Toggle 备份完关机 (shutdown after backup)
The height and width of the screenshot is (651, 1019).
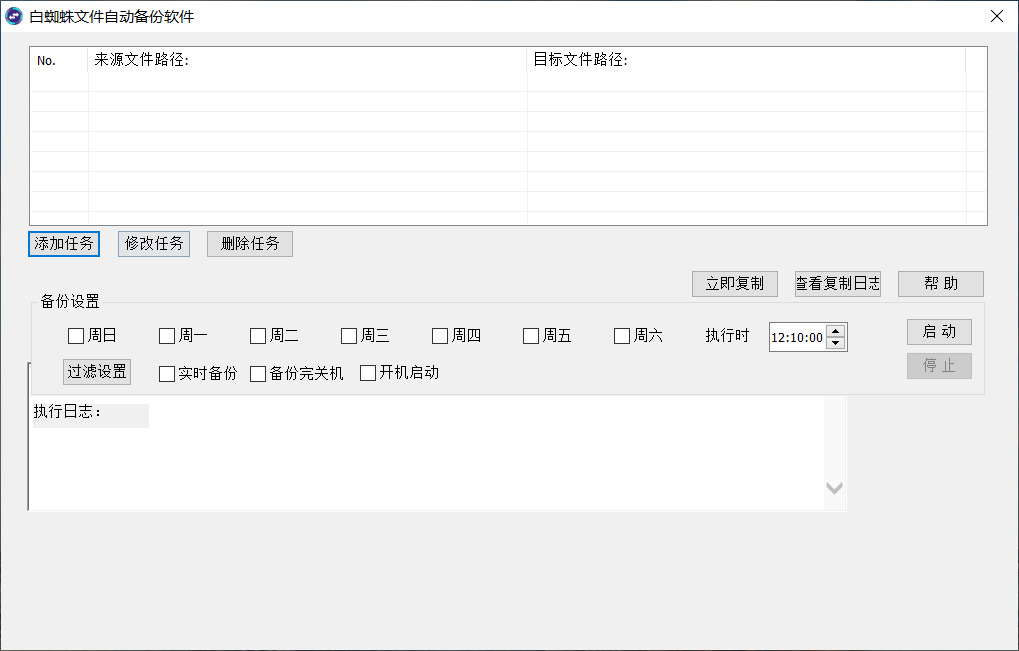(256, 372)
